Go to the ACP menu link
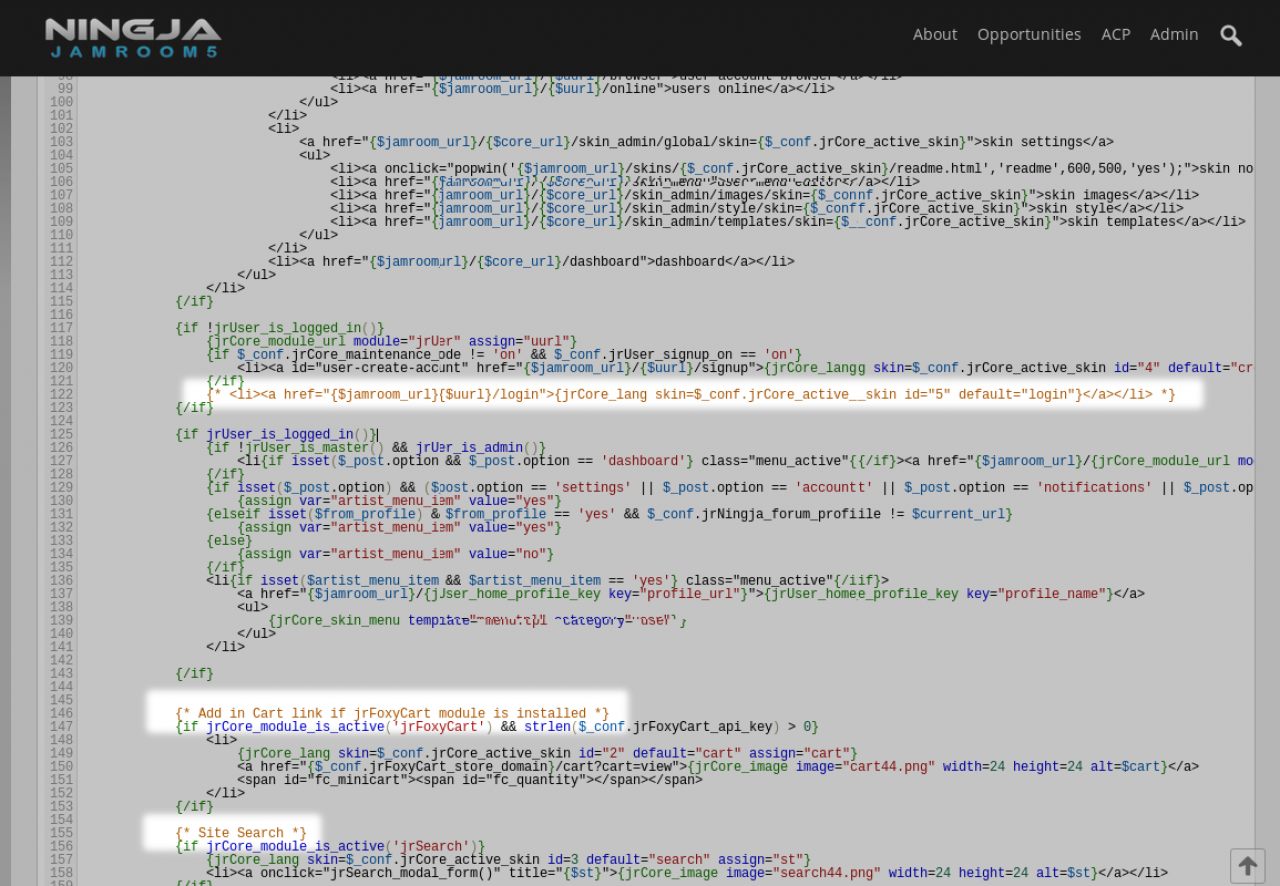Image resolution: width=1280 pixels, height=886 pixels. (x=1115, y=35)
